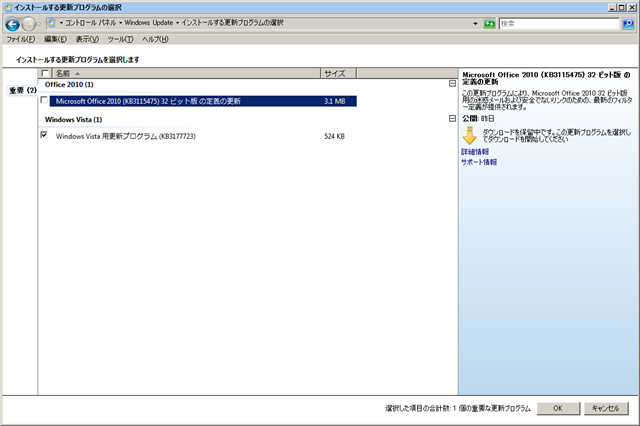Click the ダウンロードを保留中です status message

pos(557,135)
